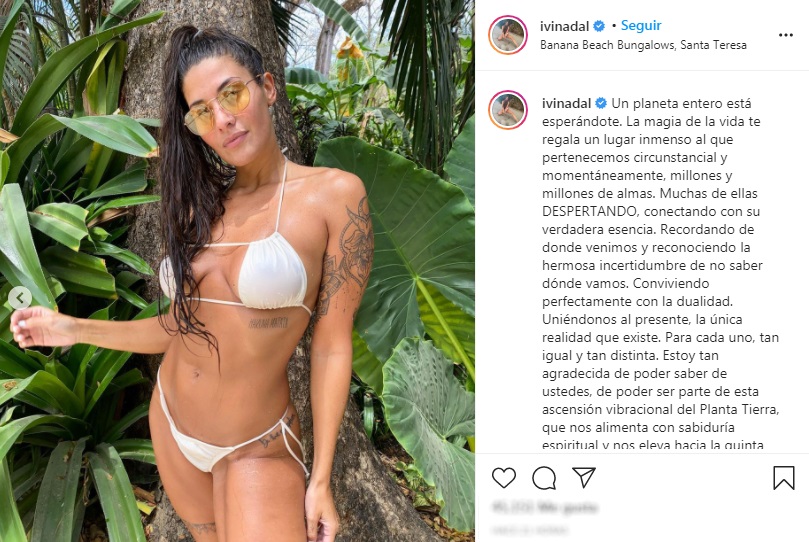Open the three-dot more options menu
The image size is (809, 542).
[x=785, y=35]
